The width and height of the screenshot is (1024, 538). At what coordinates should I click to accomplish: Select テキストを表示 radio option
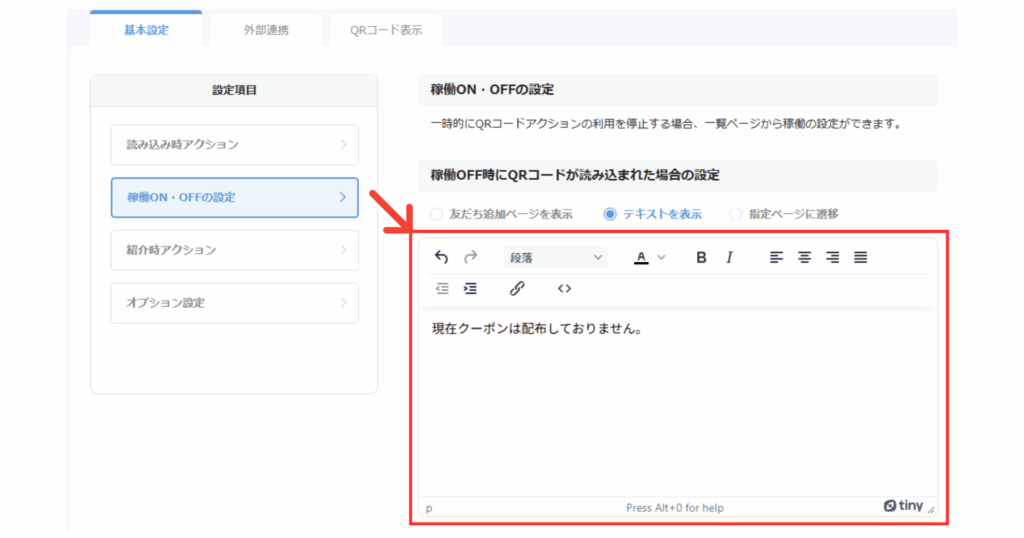point(610,214)
